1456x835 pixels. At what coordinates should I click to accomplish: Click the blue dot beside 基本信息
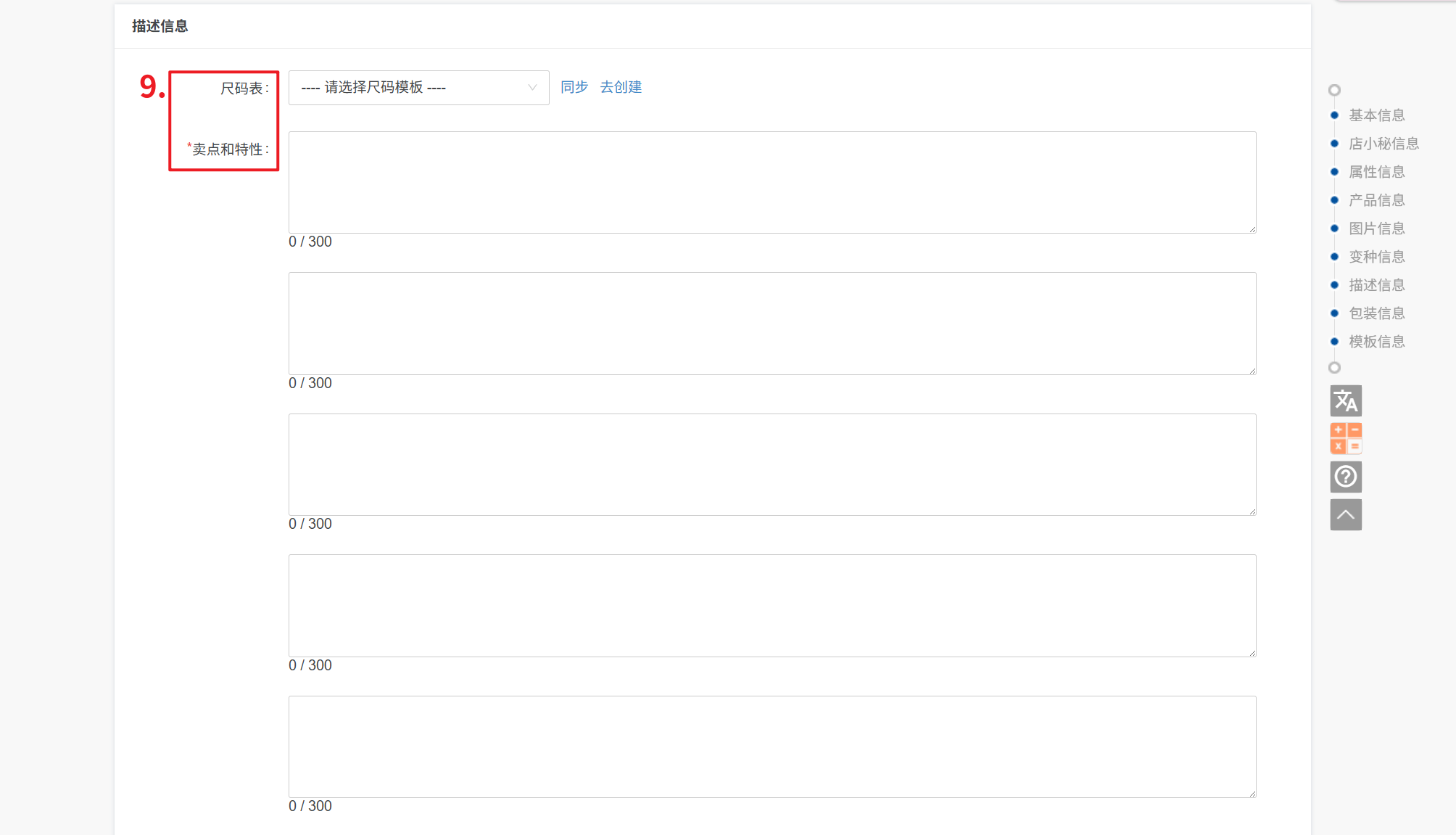pos(1334,115)
